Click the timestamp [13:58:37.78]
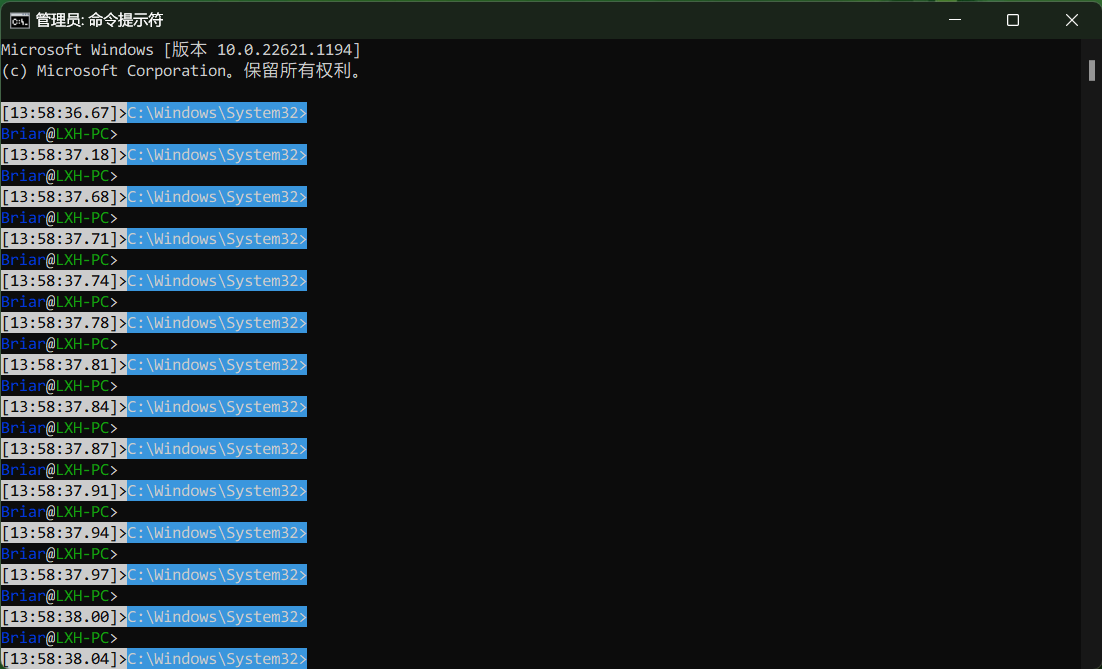Viewport: 1102px width, 669px height. point(60,323)
